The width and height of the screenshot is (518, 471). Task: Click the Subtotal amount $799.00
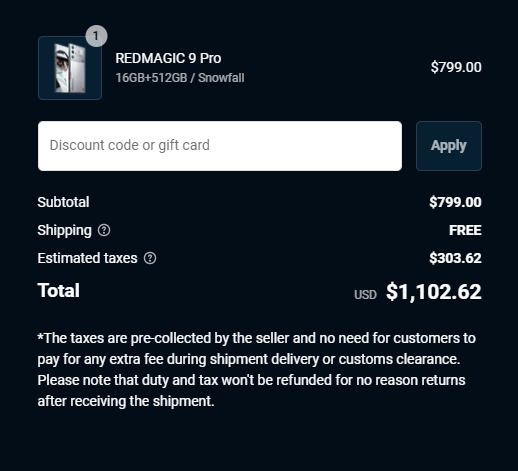click(455, 202)
